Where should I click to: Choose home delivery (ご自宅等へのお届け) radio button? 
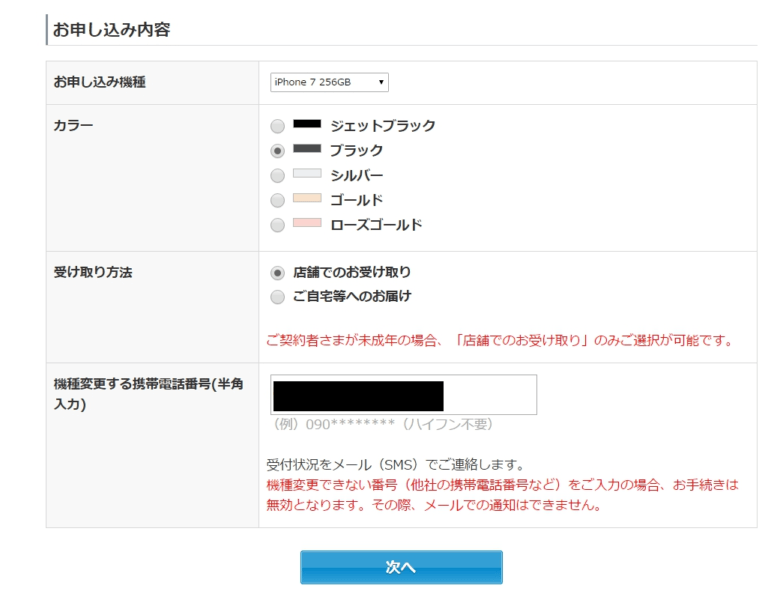pyautogui.click(x=278, y=297)
